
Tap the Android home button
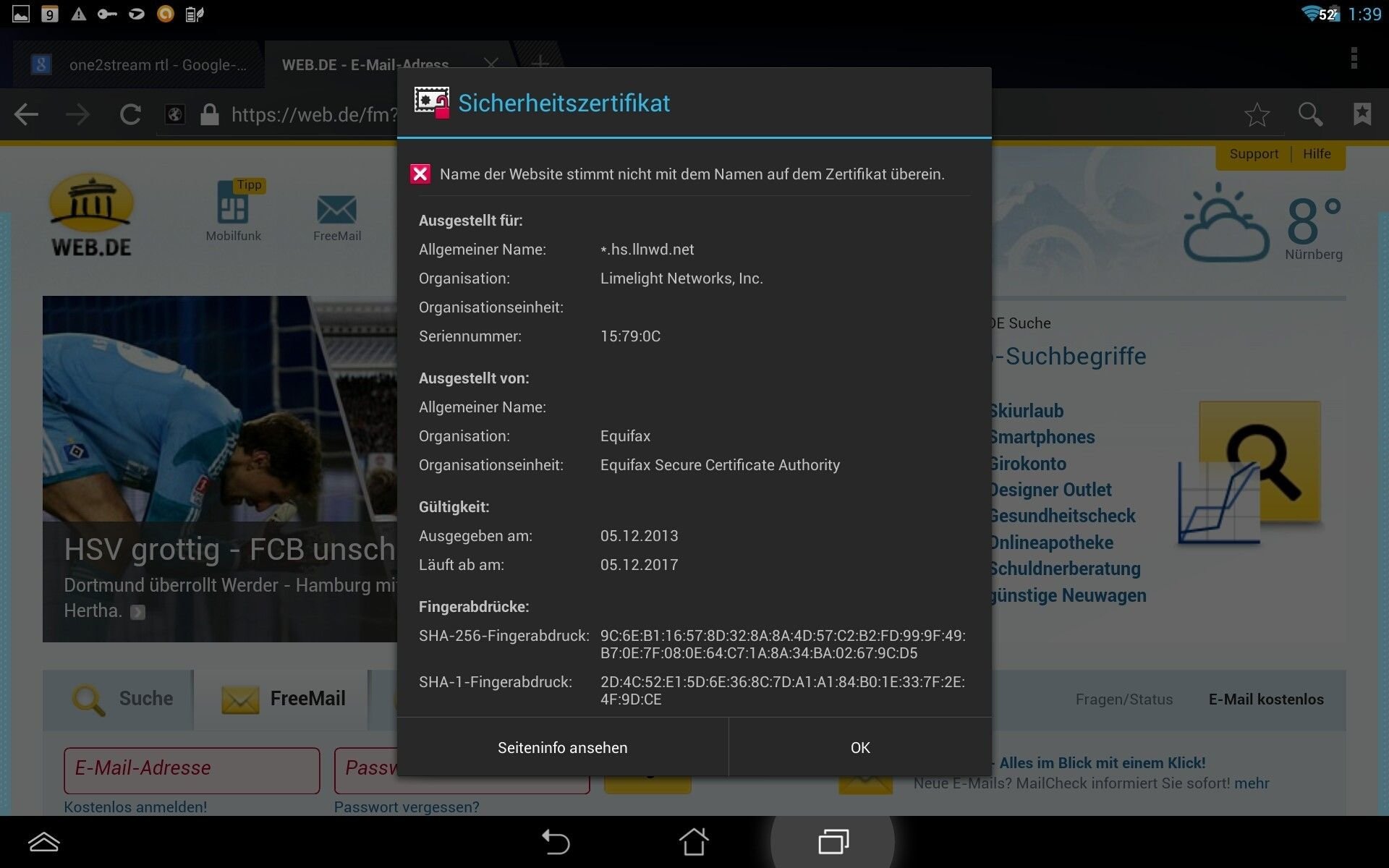click(694, 841)
